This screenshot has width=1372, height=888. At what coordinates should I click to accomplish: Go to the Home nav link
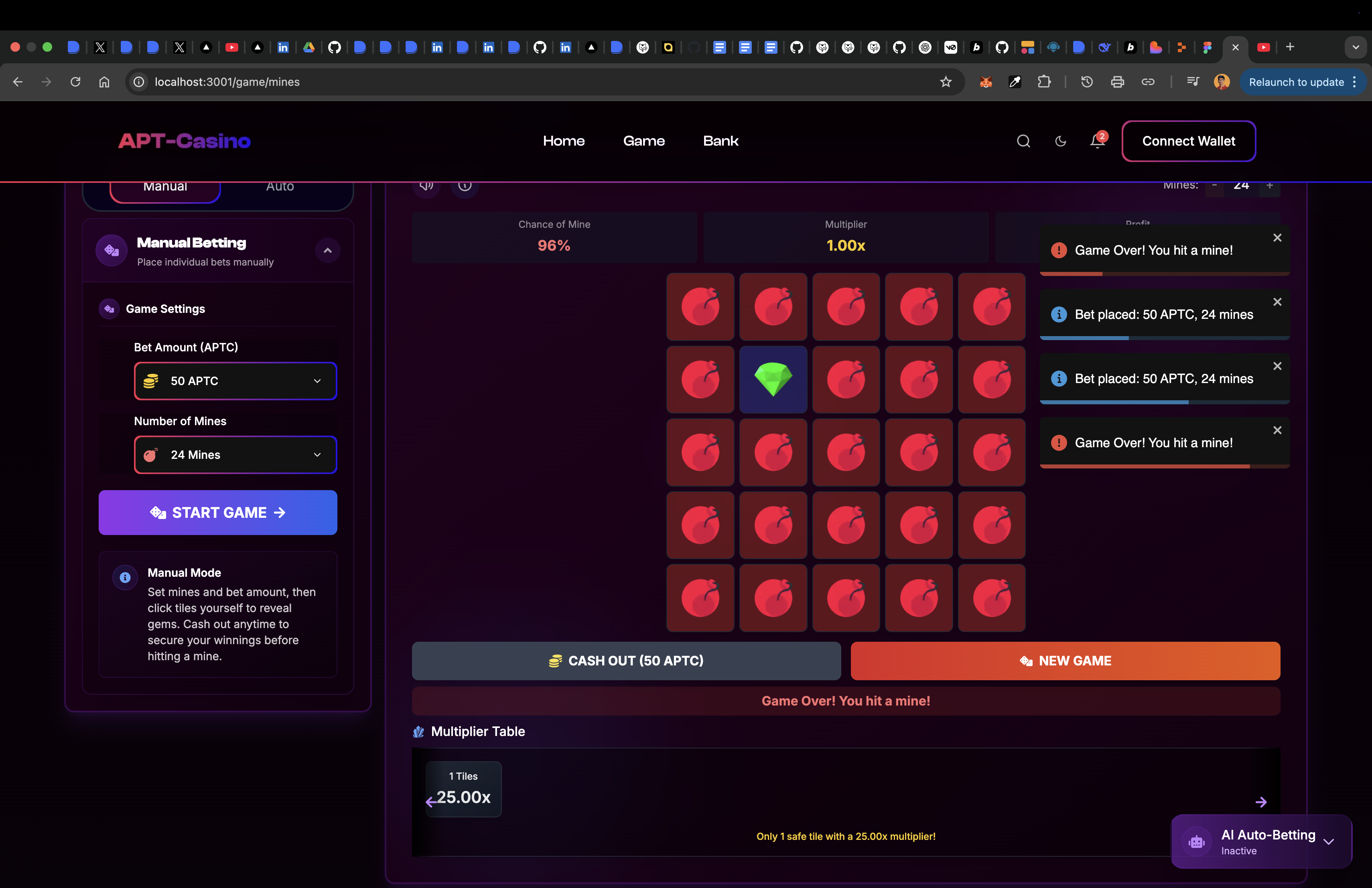point(563,141)
